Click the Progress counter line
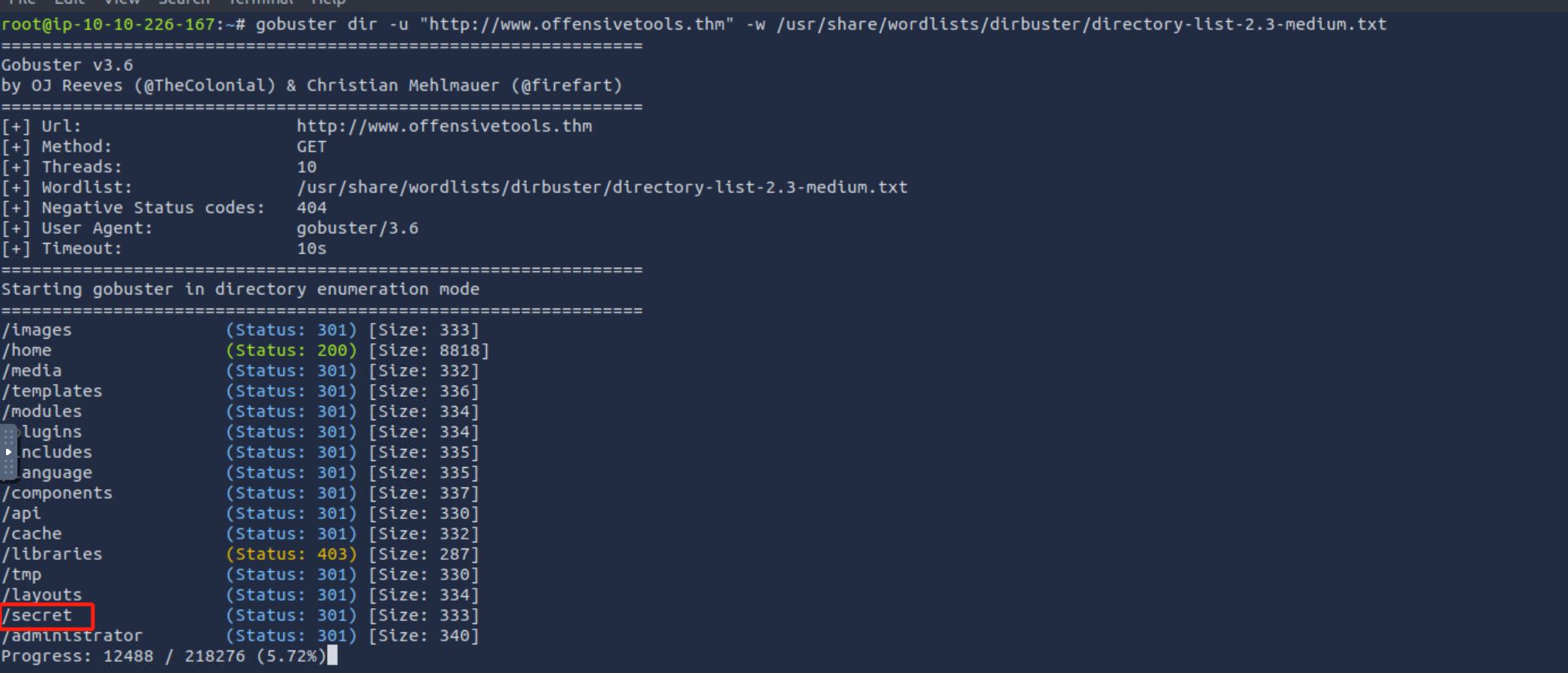This screenshot has height=673, width=1568. pos(163,656)
